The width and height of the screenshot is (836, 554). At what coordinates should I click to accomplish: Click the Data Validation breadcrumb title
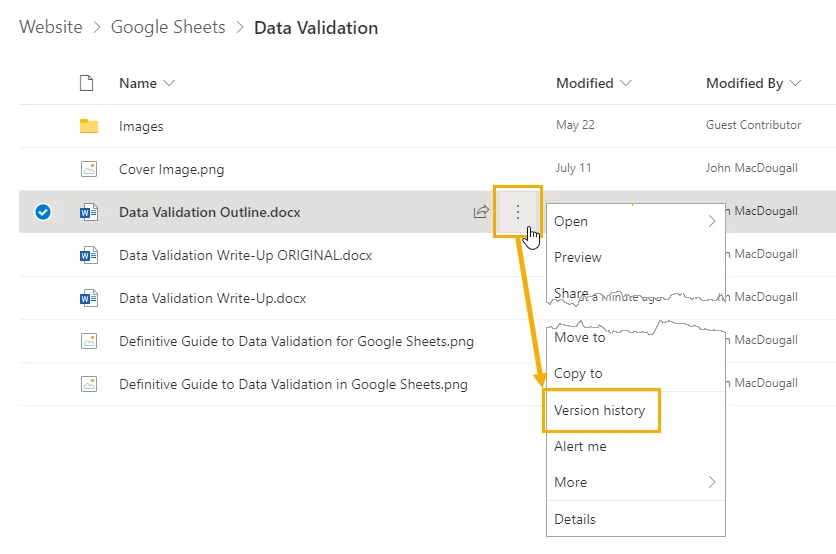[x=316, y=28]
